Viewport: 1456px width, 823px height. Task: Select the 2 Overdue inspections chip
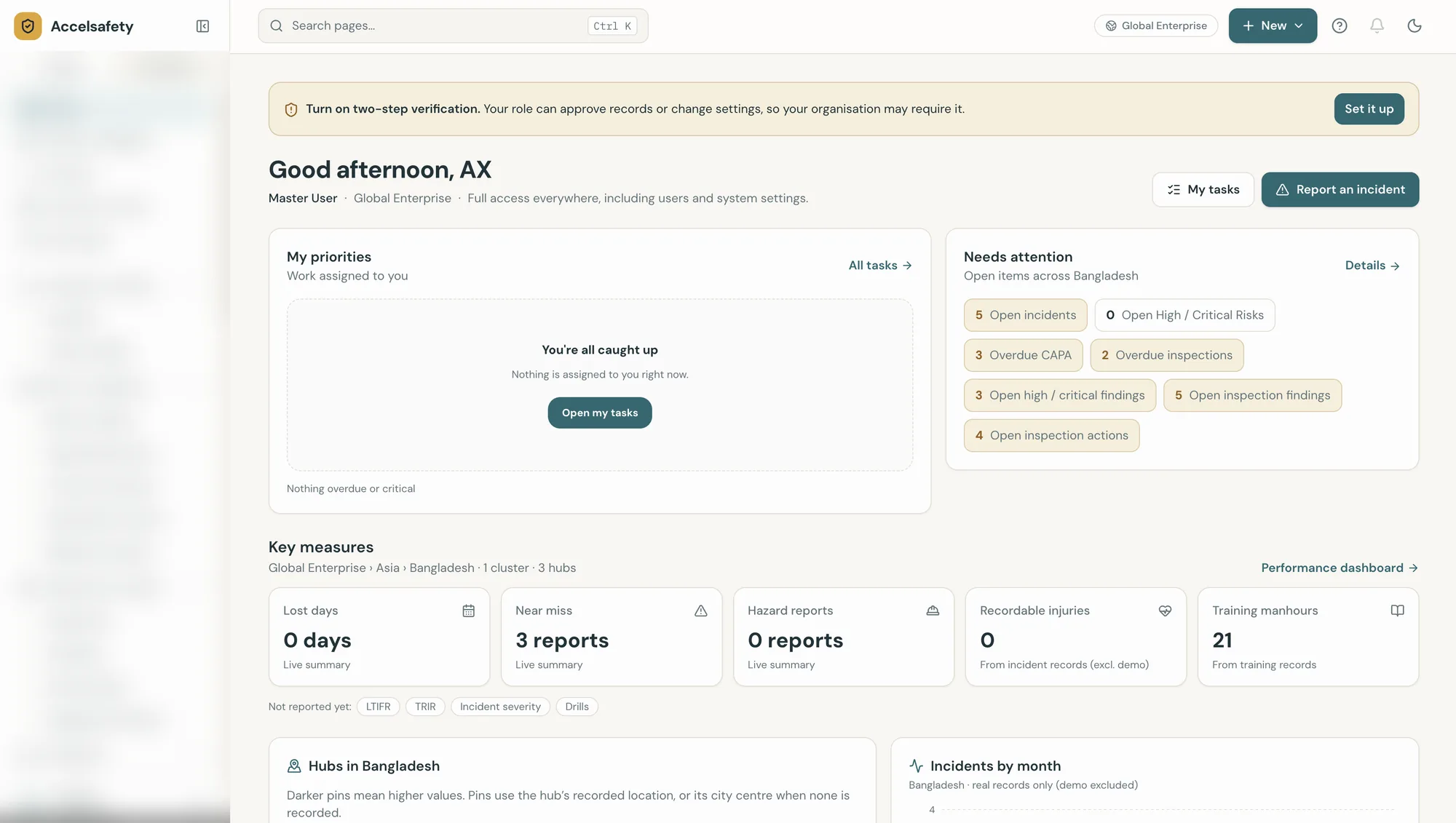coord(1166,355)
